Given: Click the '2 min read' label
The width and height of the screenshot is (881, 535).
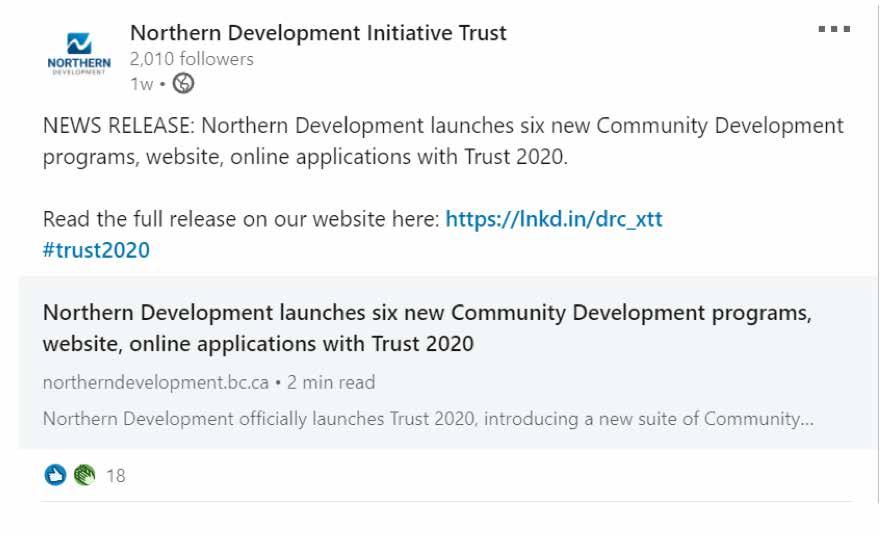Looking at the screenshot, I should click(x=331, y=382).
